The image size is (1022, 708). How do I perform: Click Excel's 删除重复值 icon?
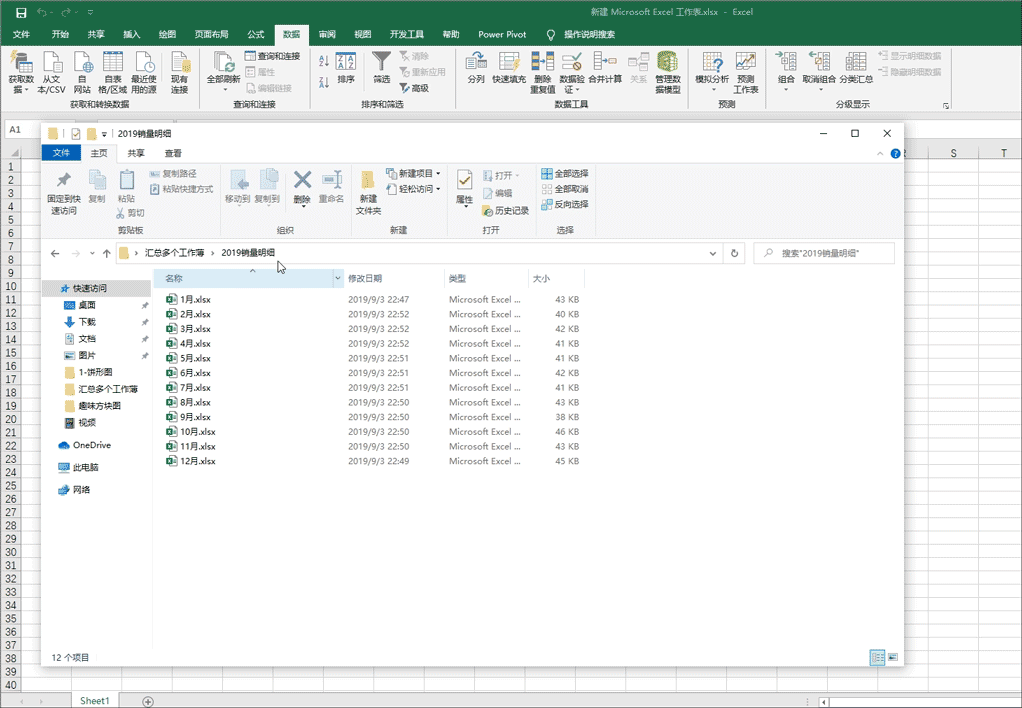[x=542, y=63]
